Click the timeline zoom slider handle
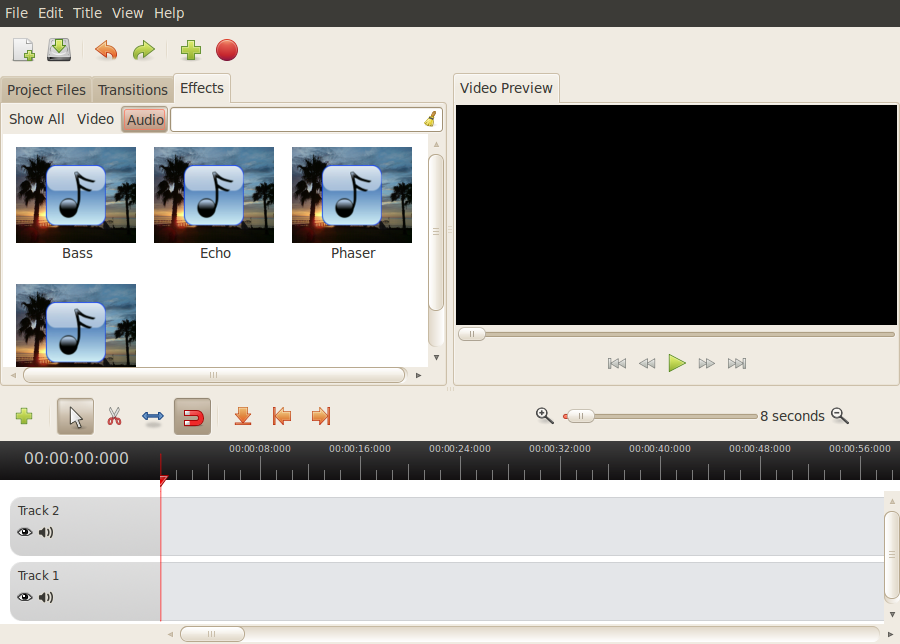The height and width of the screenshot is (644, 900). click(580, 416)
